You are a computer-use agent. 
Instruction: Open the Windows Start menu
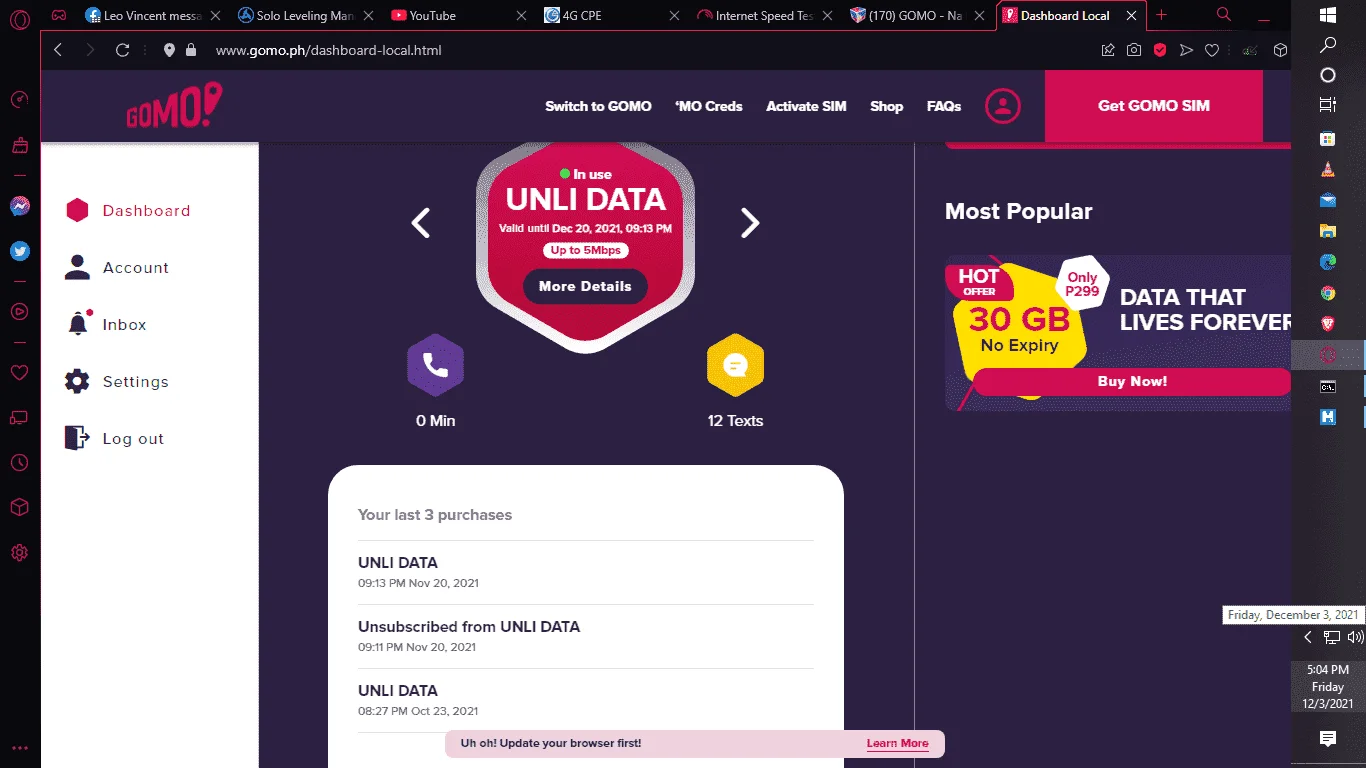(1328, 15)
